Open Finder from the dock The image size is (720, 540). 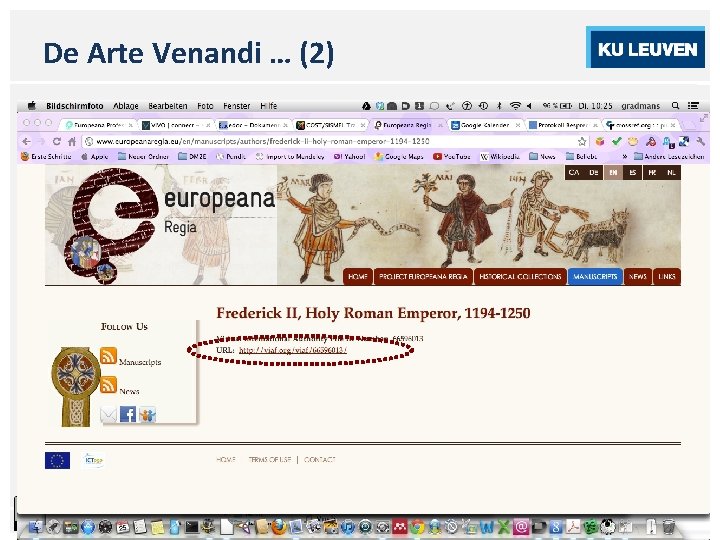[x=36, y=527]
